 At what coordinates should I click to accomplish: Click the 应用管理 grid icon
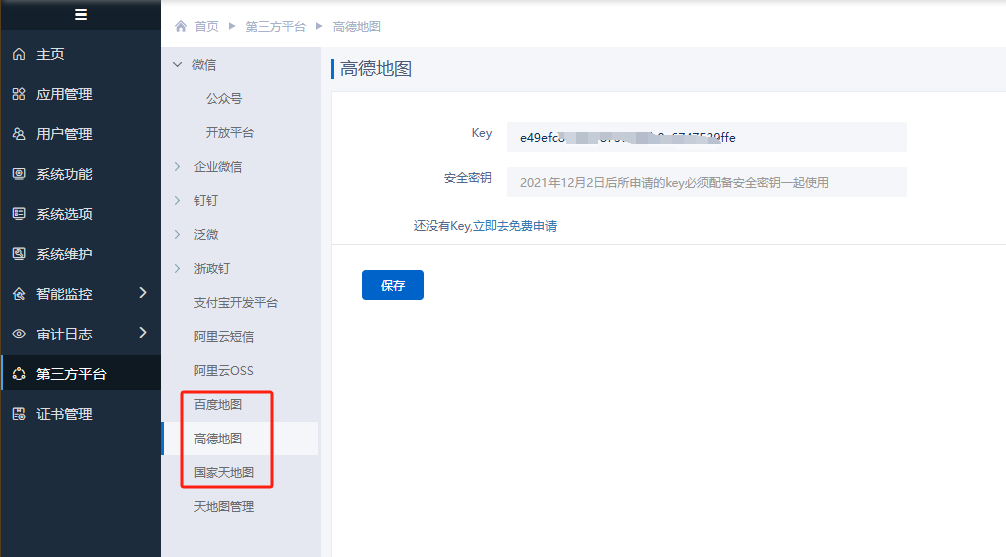pos(19,94)
